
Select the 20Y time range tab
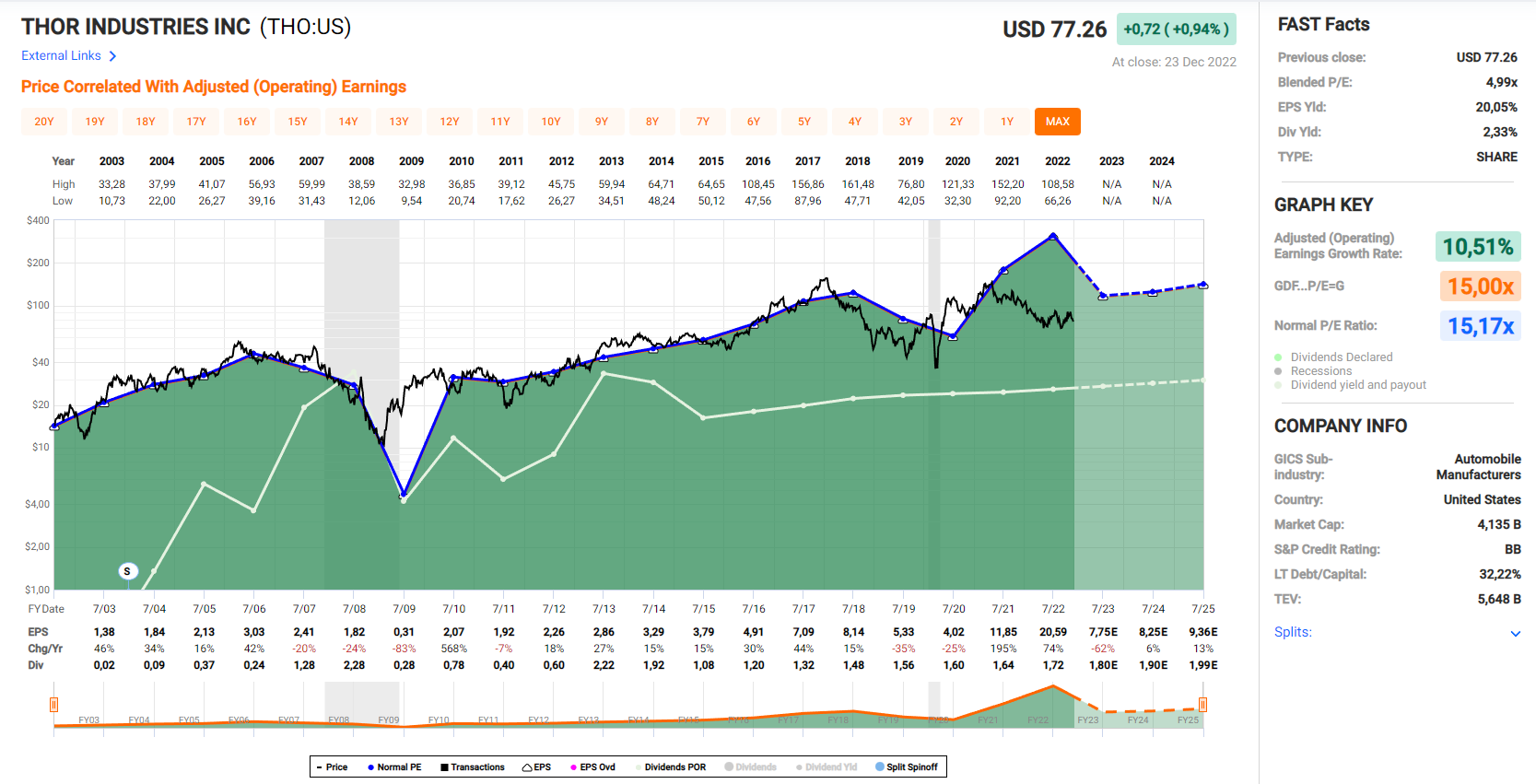coord(44,122)
